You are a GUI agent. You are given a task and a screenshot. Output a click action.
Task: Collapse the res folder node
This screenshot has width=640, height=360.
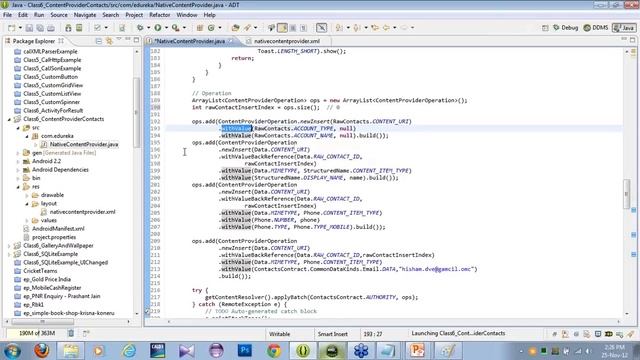pos(18,187)
